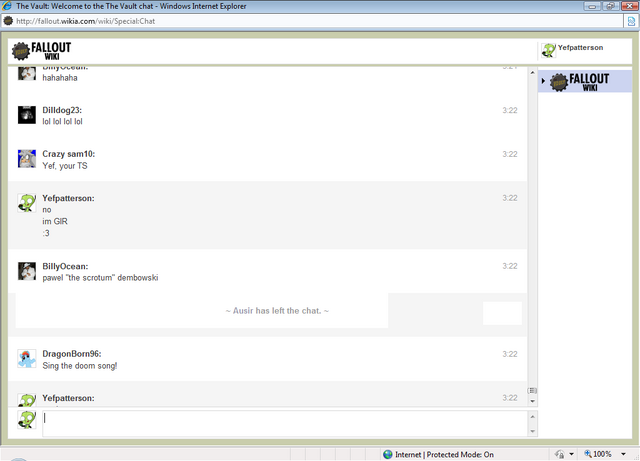Click BillyOcean name above dembowski message
Viewport: 640px width, 461px height.
(65, 266)
